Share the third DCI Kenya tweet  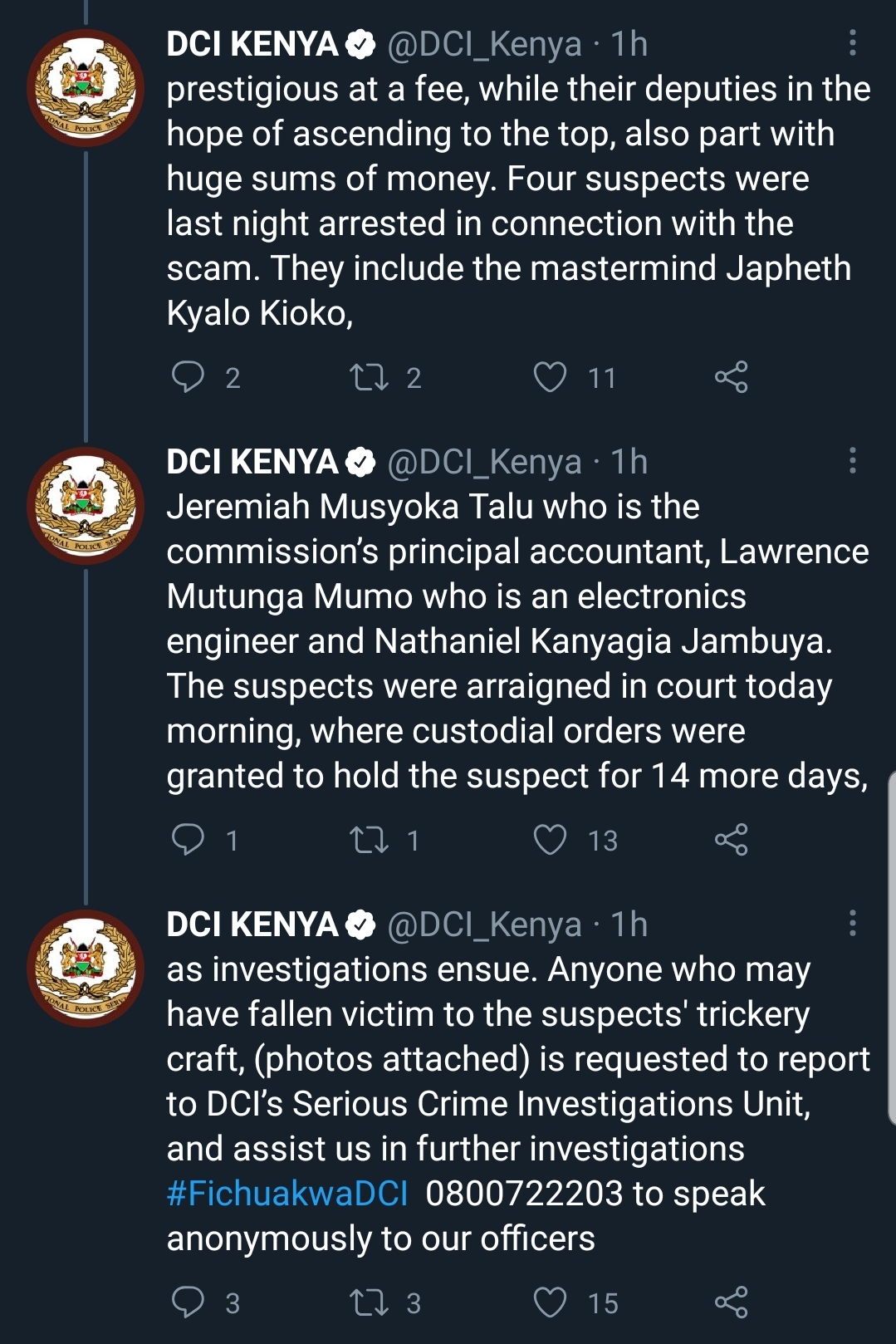pyautogui.click(x=731, y=1302)
